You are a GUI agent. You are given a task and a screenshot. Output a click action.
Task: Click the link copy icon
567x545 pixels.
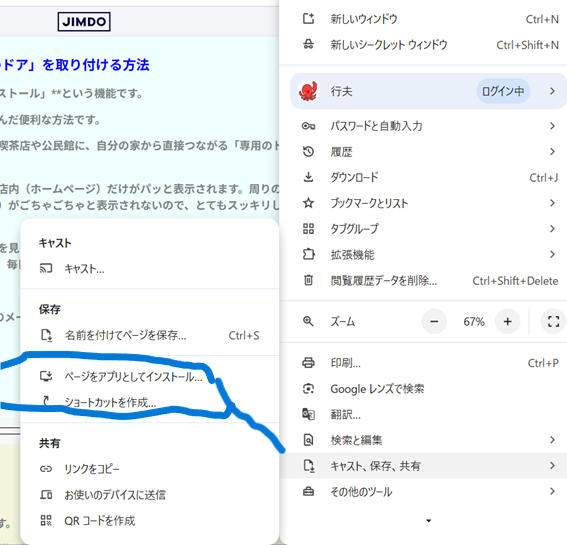pyautogui.click(x=46, y=469)
